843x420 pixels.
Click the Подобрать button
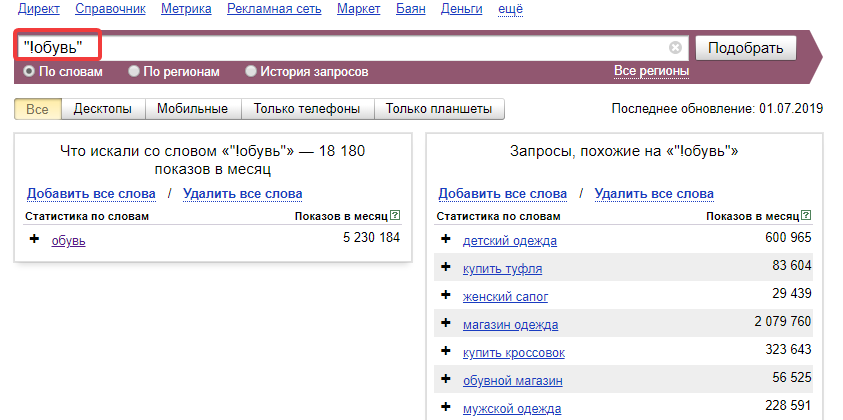(746, 48)
